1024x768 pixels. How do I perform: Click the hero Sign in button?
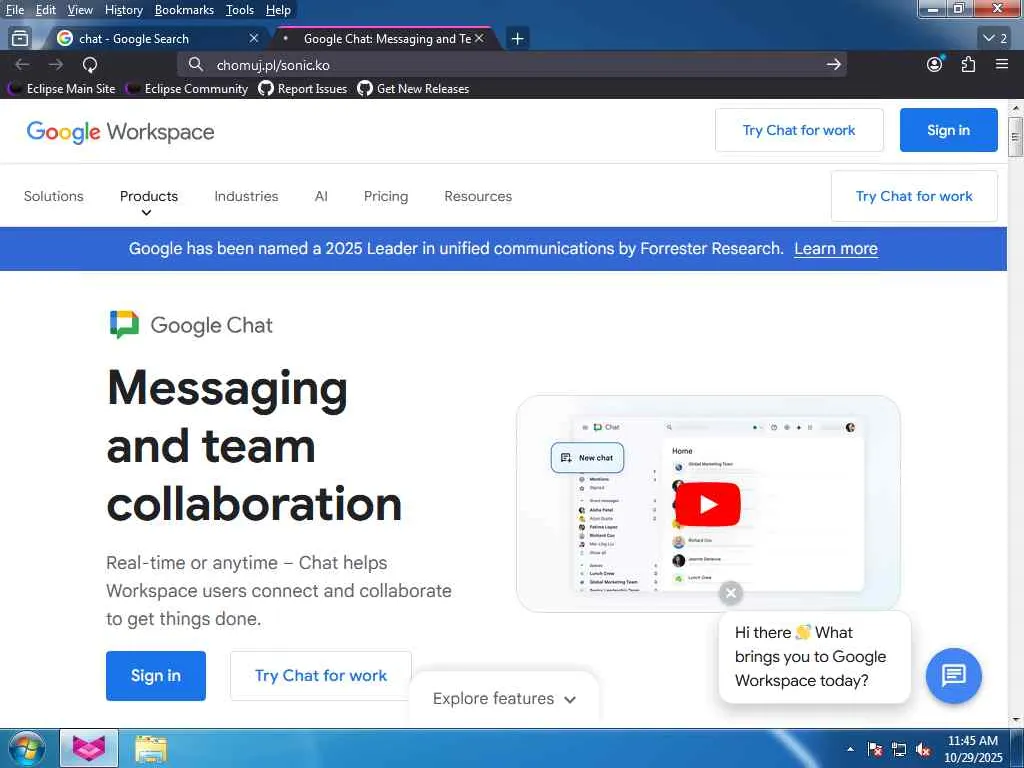155,675
